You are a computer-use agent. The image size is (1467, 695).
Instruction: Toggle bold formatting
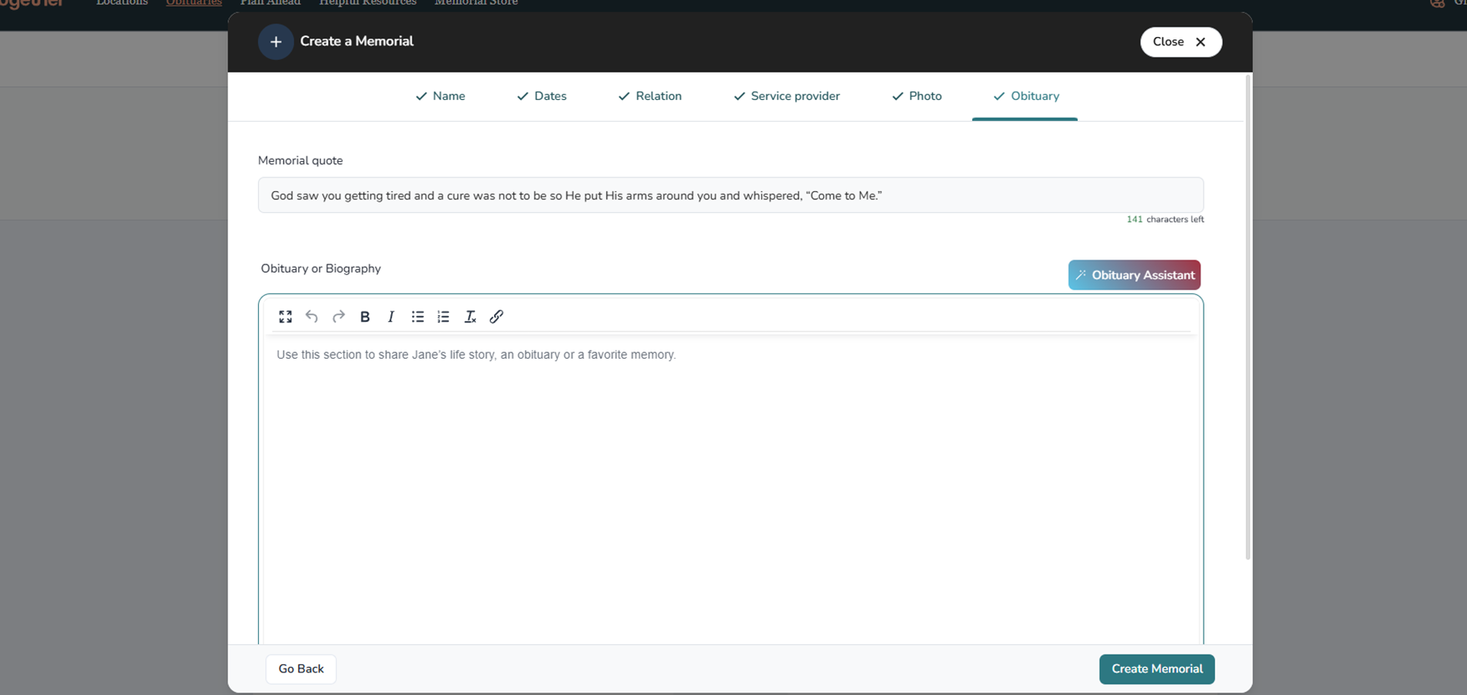point(365,317)
